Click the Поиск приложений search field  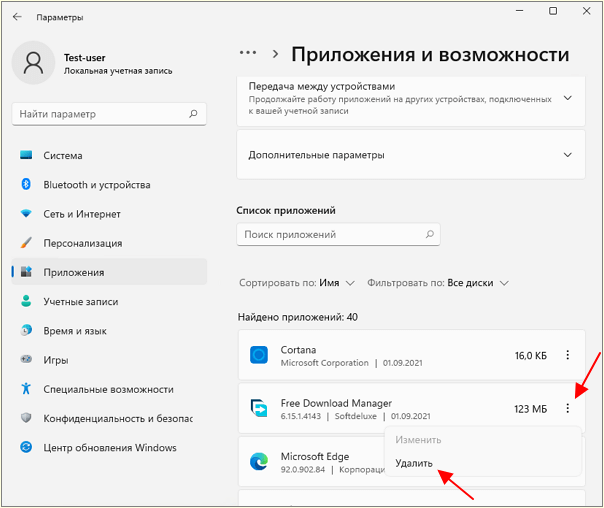[x=338, y=234]
